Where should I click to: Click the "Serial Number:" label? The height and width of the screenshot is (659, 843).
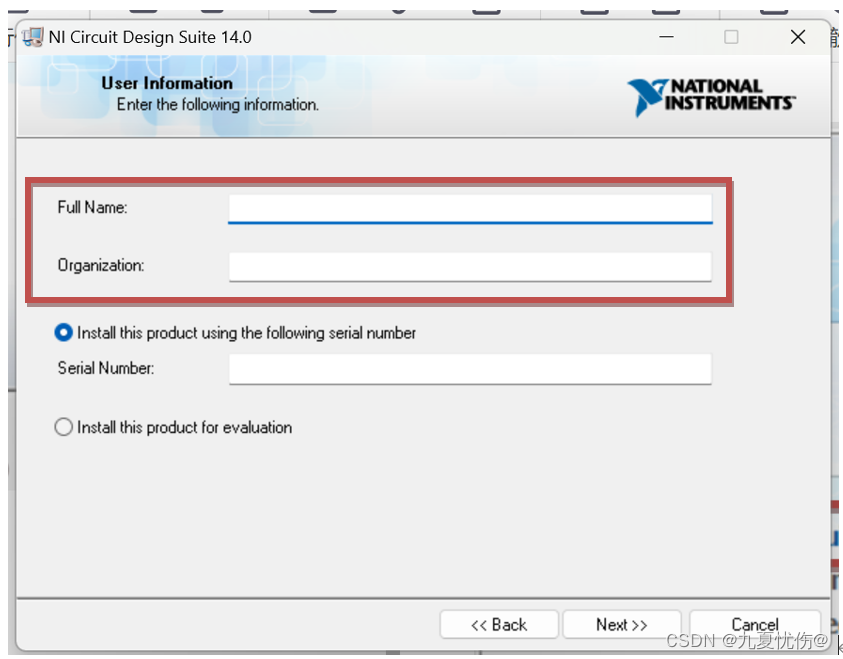tap(106, 368)
